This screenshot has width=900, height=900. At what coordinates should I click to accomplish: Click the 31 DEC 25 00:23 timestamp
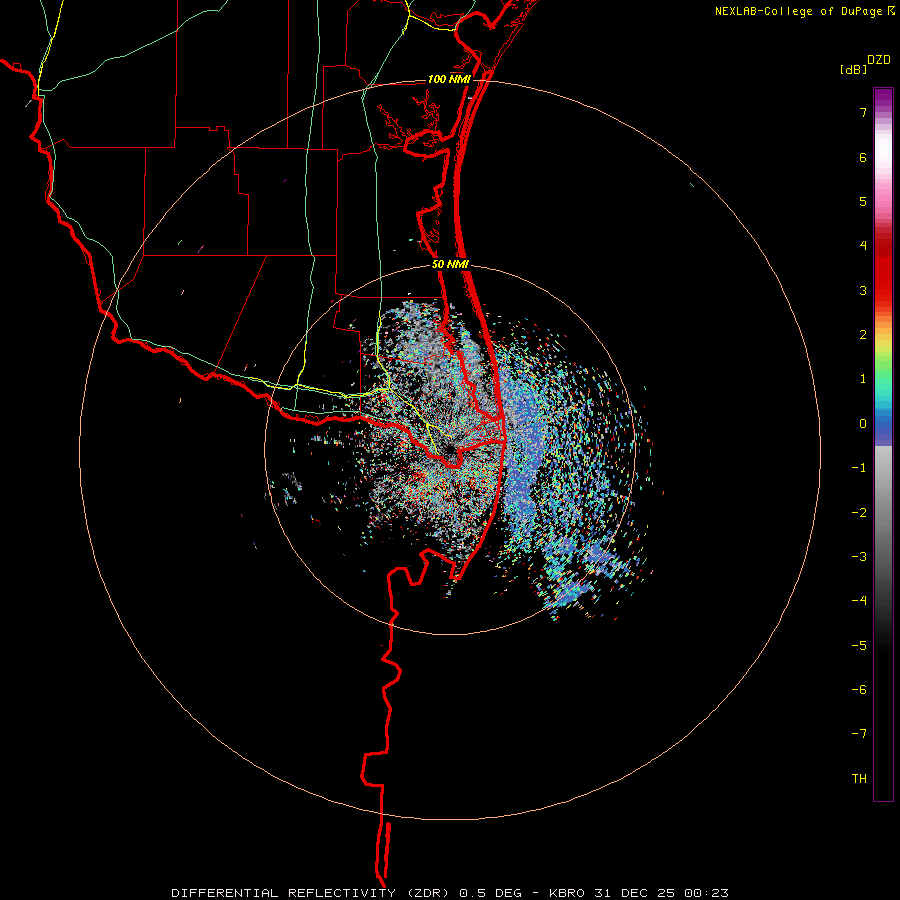pyautogui.click(x=660, y=893)
